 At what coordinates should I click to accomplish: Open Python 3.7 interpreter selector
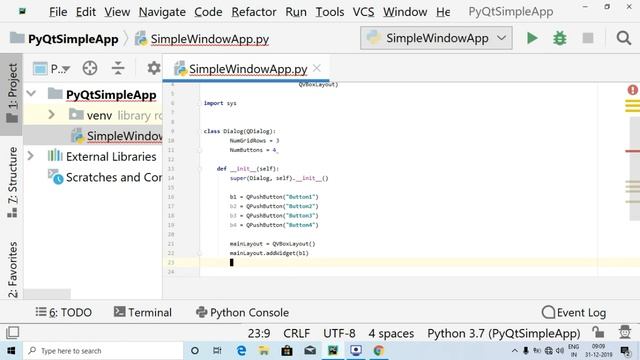(x=504, y=333)
